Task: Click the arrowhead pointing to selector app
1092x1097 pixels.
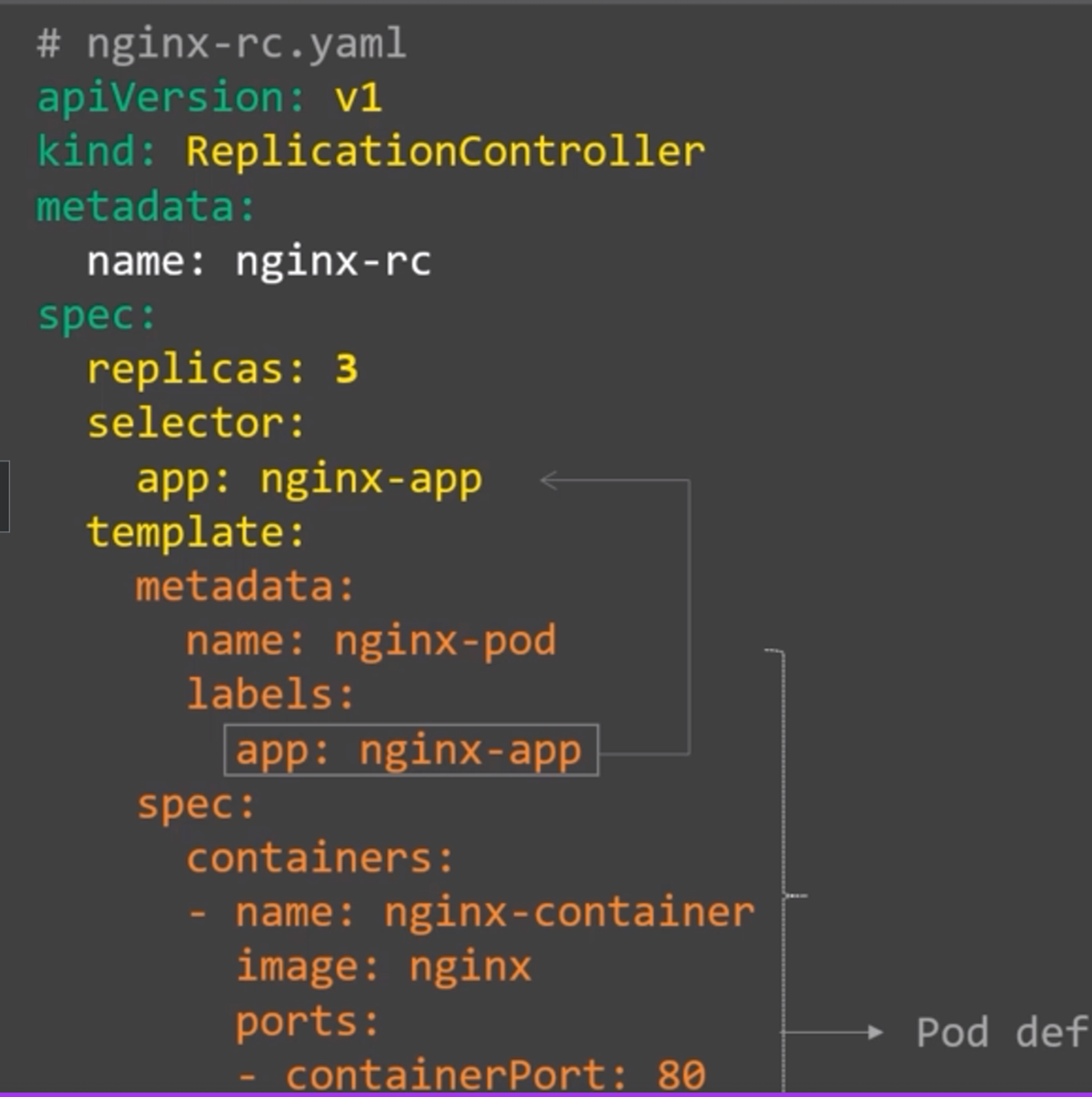Action: pyautogui.click(x=549, y=480)
